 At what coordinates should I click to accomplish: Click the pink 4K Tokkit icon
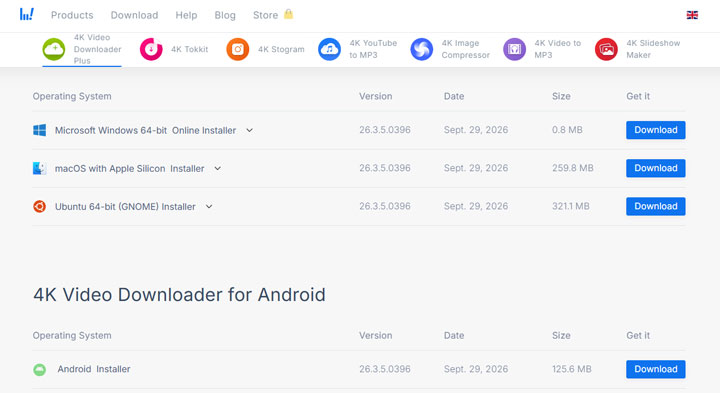point(151,49)
